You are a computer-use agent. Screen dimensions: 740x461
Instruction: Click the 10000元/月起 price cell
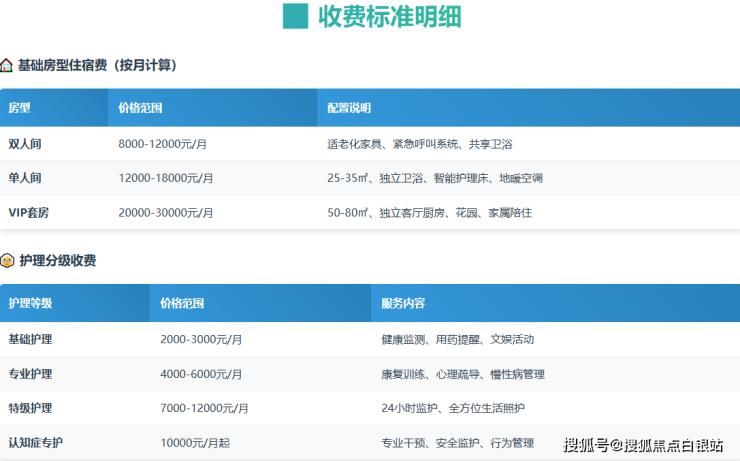pos(193,443)
